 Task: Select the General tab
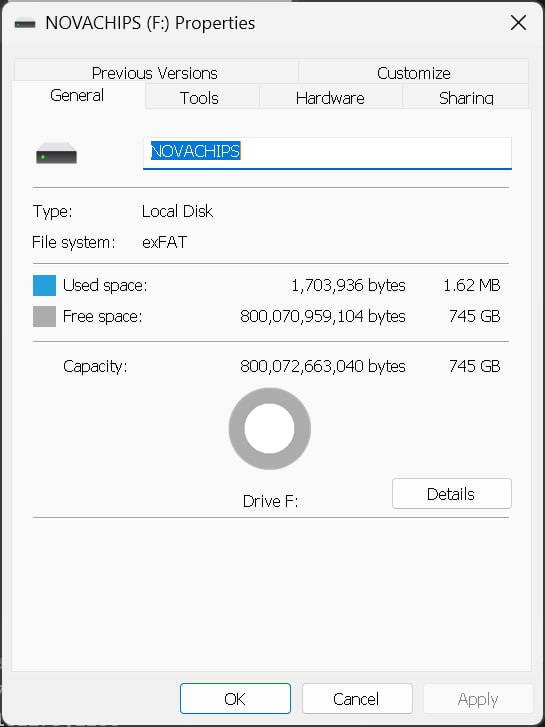coord(77,95)
